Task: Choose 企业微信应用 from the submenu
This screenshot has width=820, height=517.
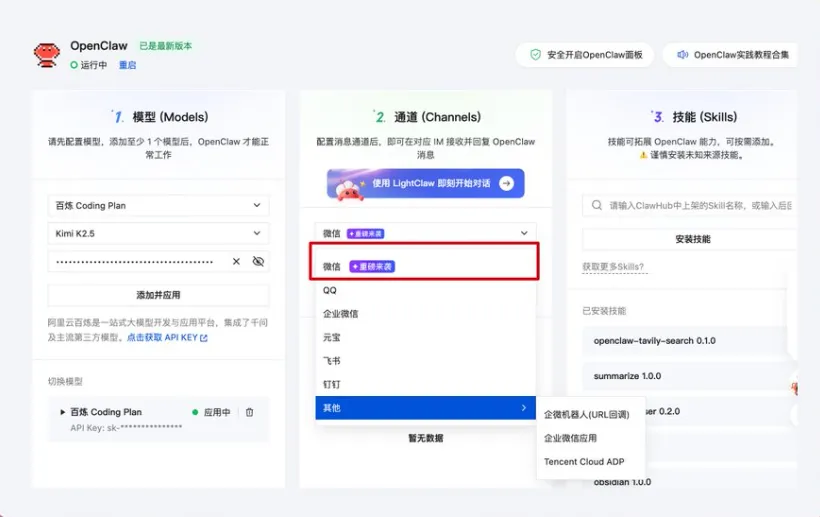Action: (591, 438)
